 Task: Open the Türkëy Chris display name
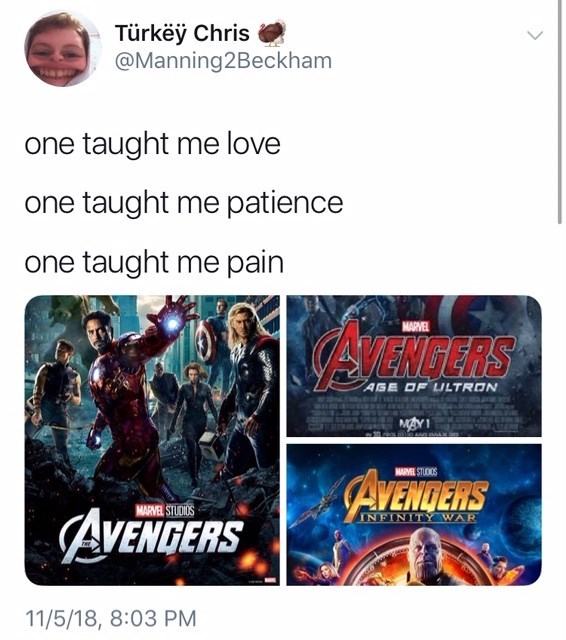182,33
